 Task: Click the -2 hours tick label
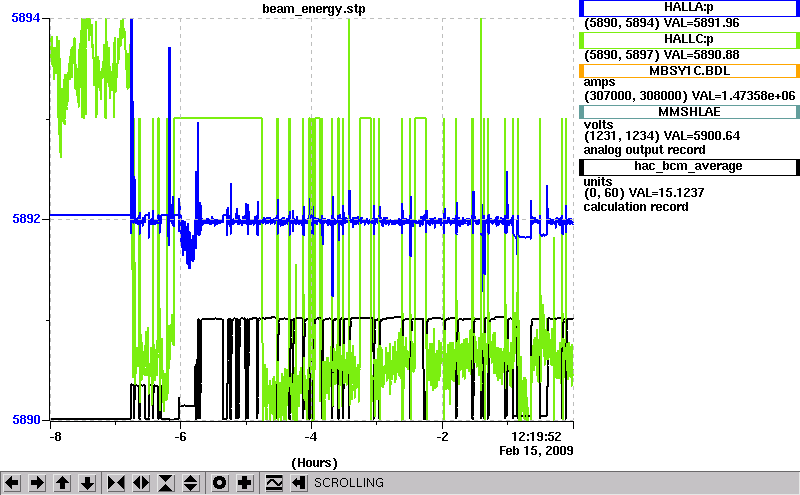click(442, 437)
